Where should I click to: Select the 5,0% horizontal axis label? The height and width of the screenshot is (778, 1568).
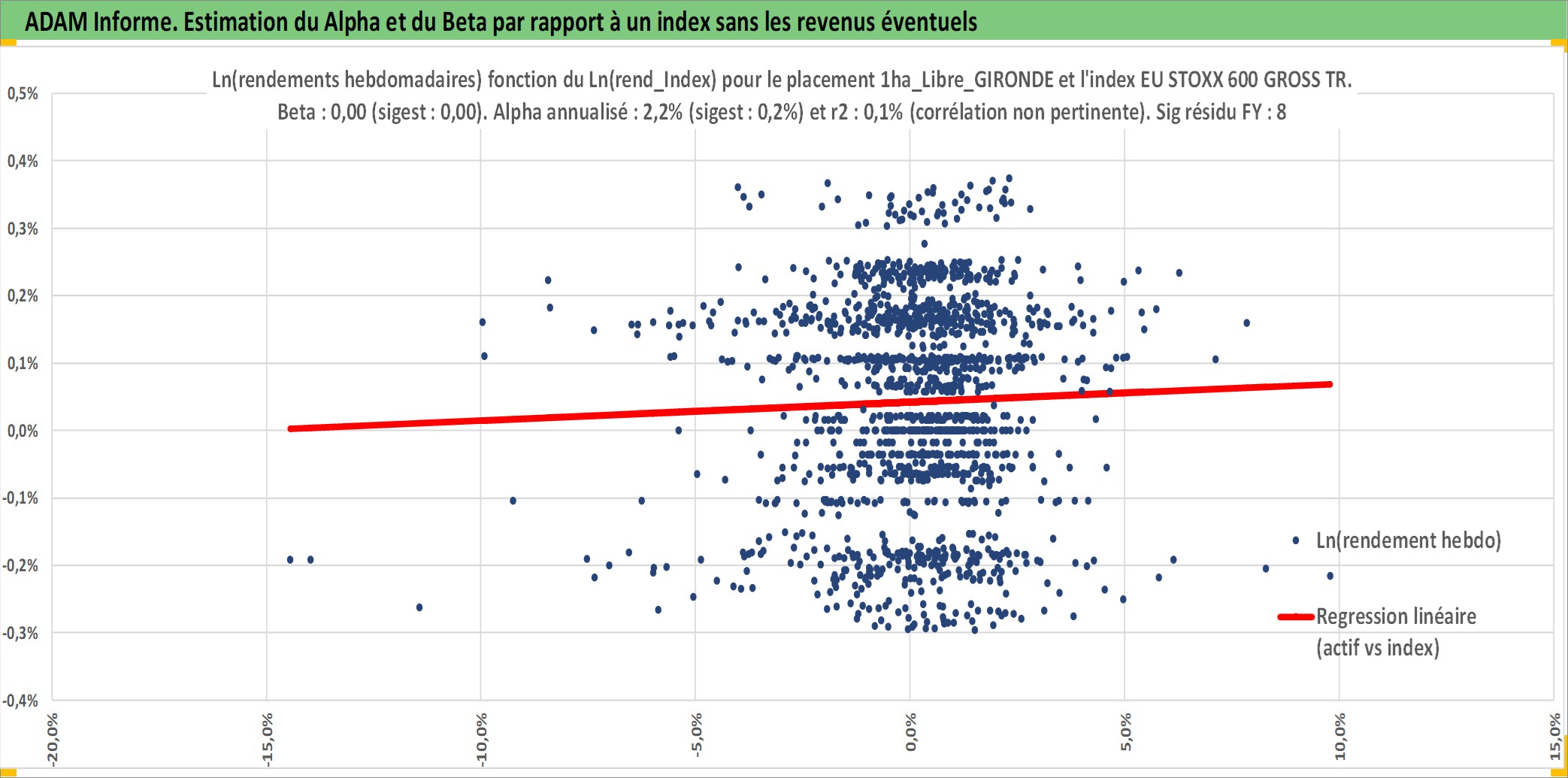tap(1125, 733)
